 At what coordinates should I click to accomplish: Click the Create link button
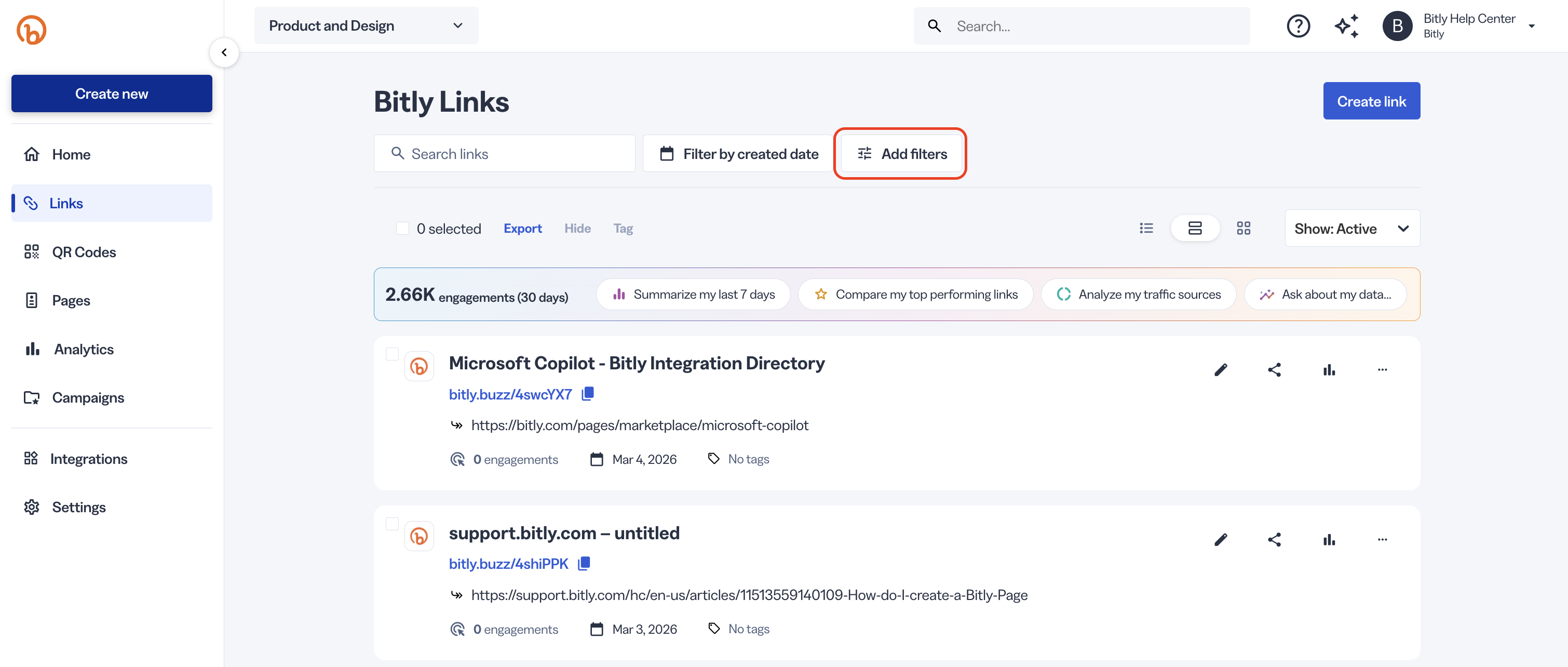tap(1371, 101)
